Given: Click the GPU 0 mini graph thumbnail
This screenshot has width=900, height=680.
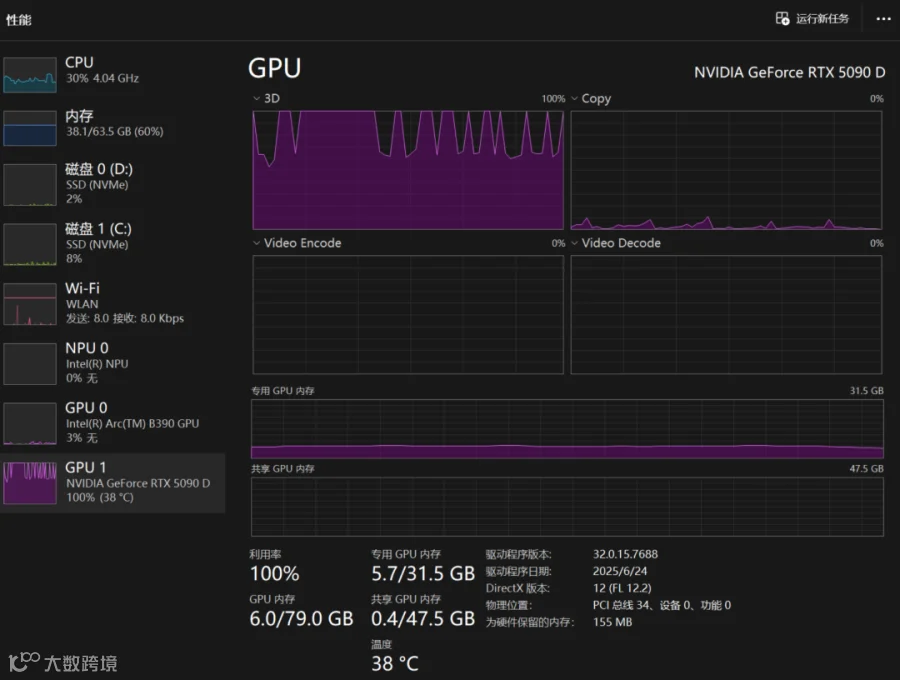Looking at the screenshot, I should pyautogui.click(x=30, y=423).
